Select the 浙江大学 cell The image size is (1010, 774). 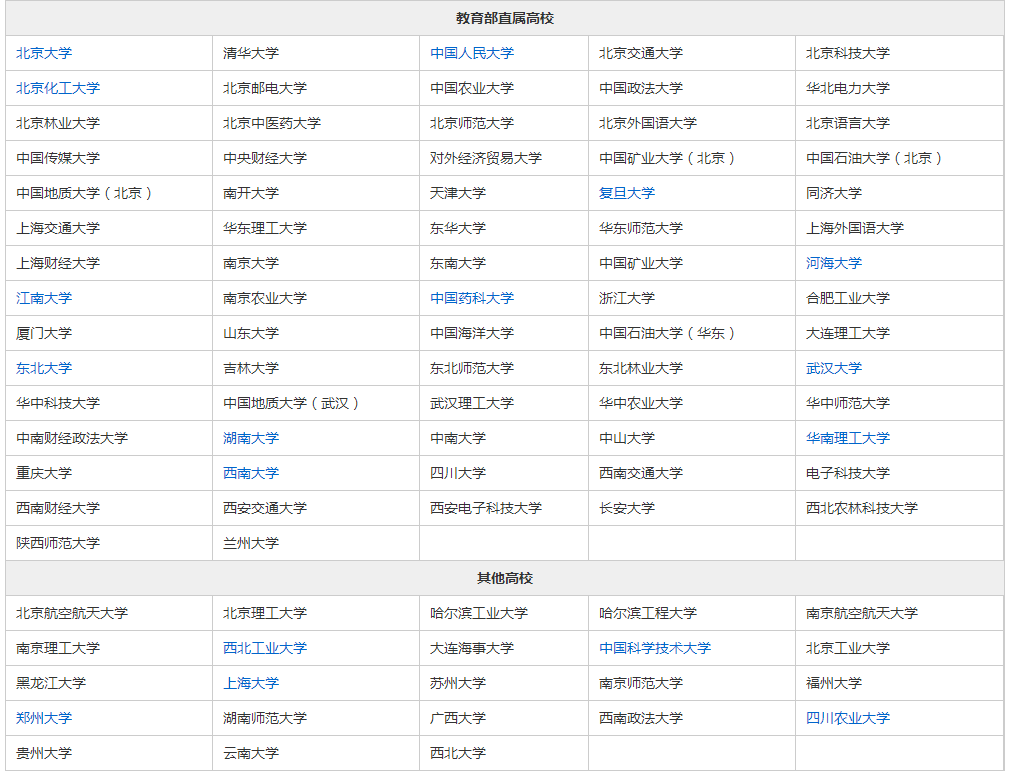pos(692,298)
